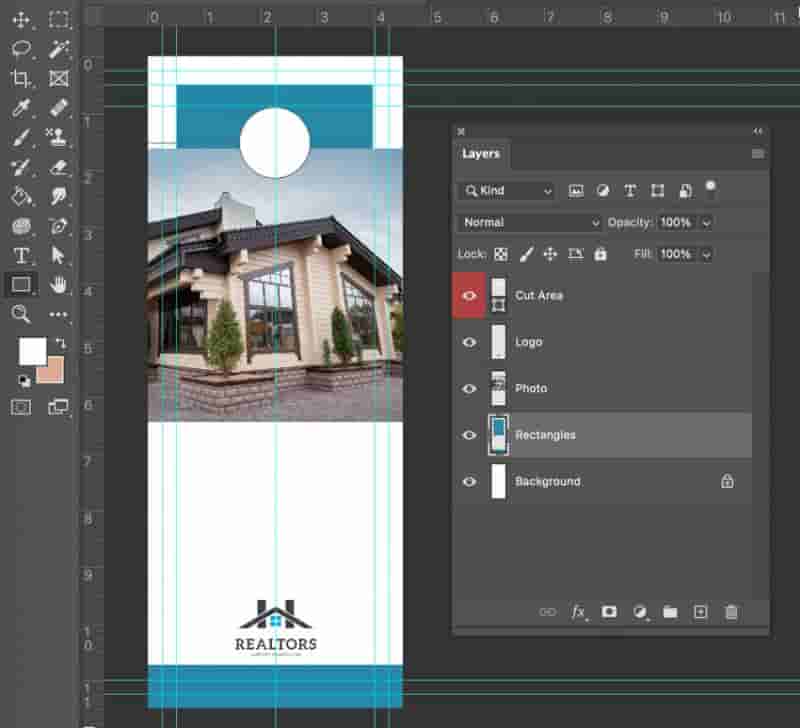Open the foreground color picker

(33, 351)
